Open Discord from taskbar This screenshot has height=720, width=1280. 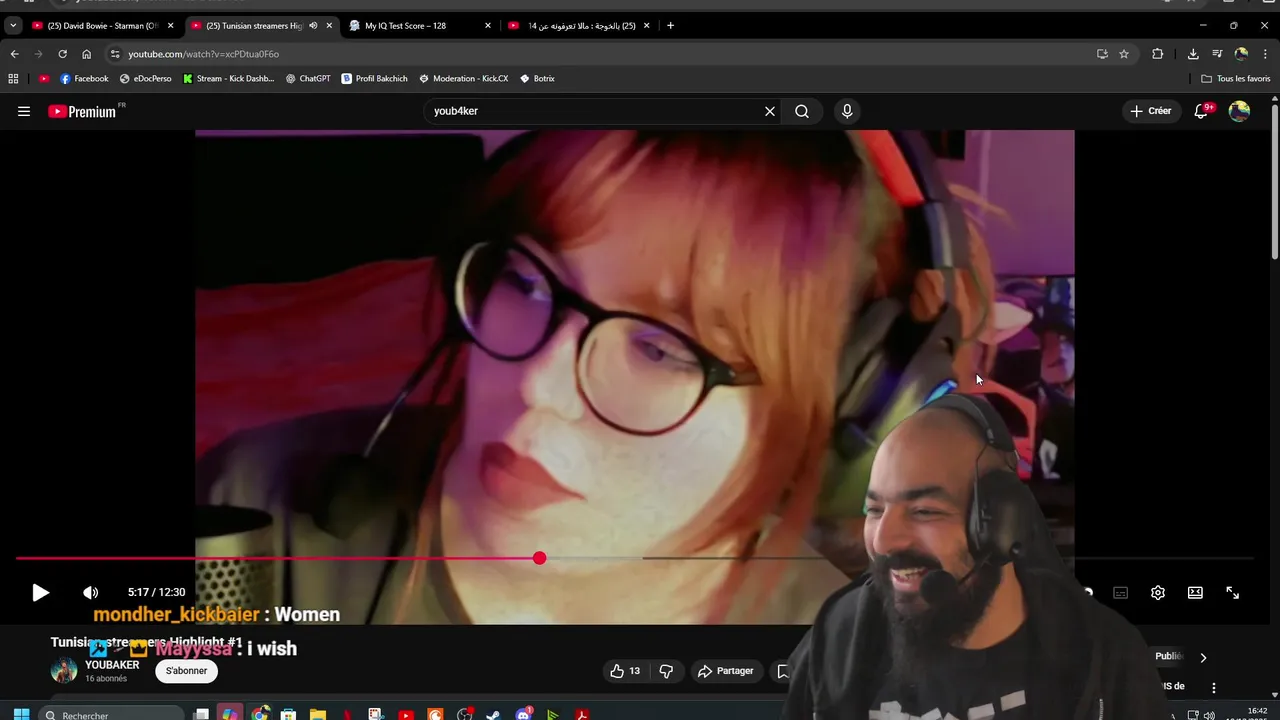pyautogui.click(x=523, y=715)
